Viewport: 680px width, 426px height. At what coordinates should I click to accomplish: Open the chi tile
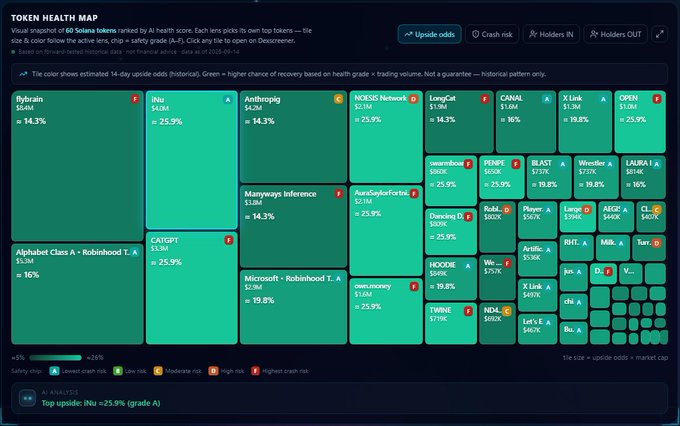pyautogui.click(x=573, y=306)
